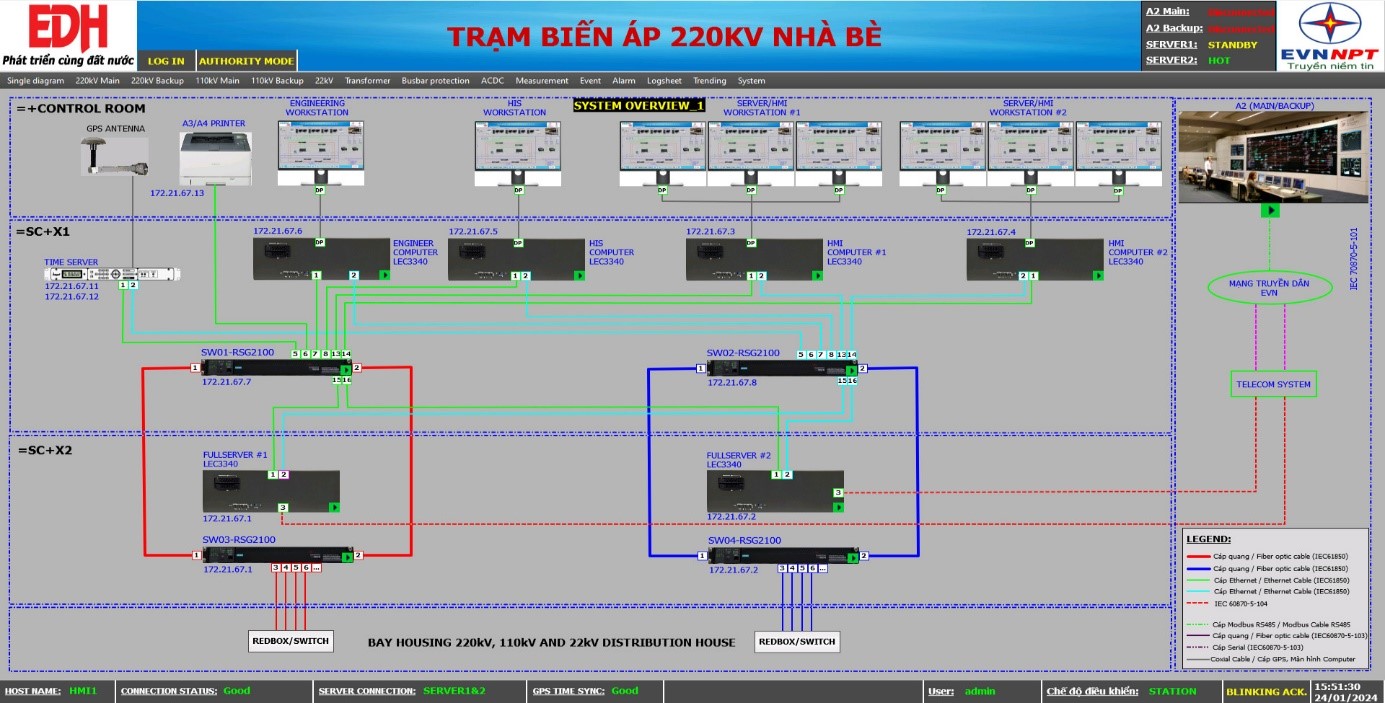Screen dimensions: 1385x703
Task: Click the MẠNG TRUYỀN DẪN EVN ellipse
Action: [x=1269, y=288]
